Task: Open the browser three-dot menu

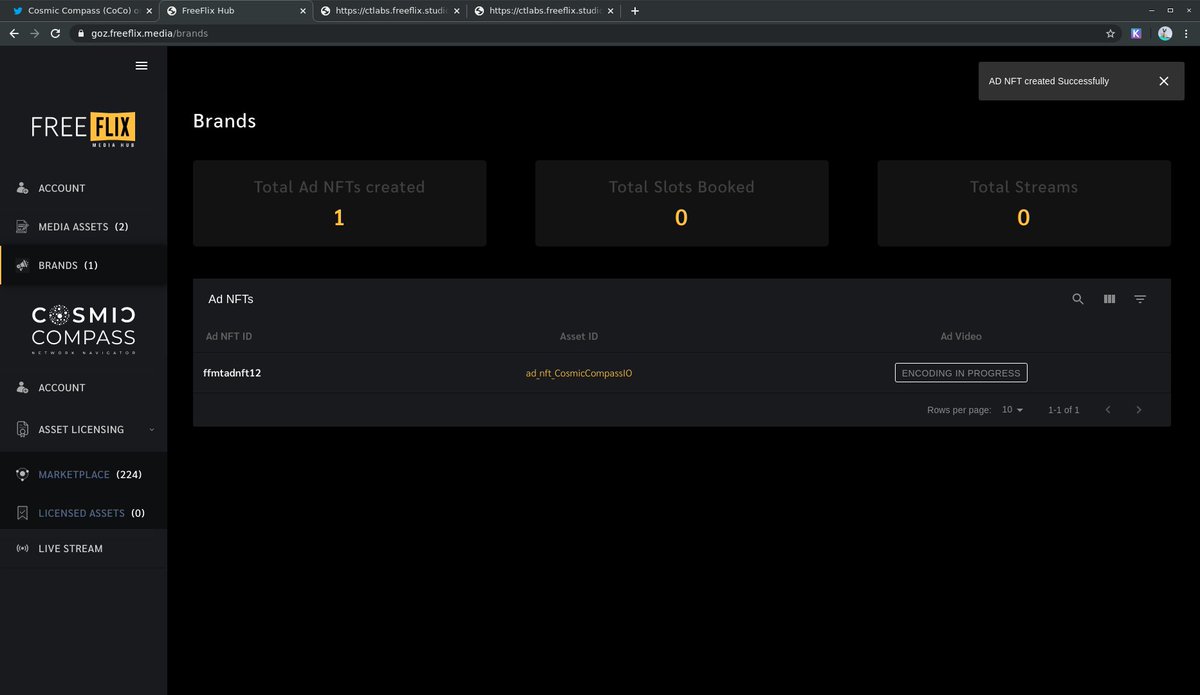Action: coord(1187,33)
